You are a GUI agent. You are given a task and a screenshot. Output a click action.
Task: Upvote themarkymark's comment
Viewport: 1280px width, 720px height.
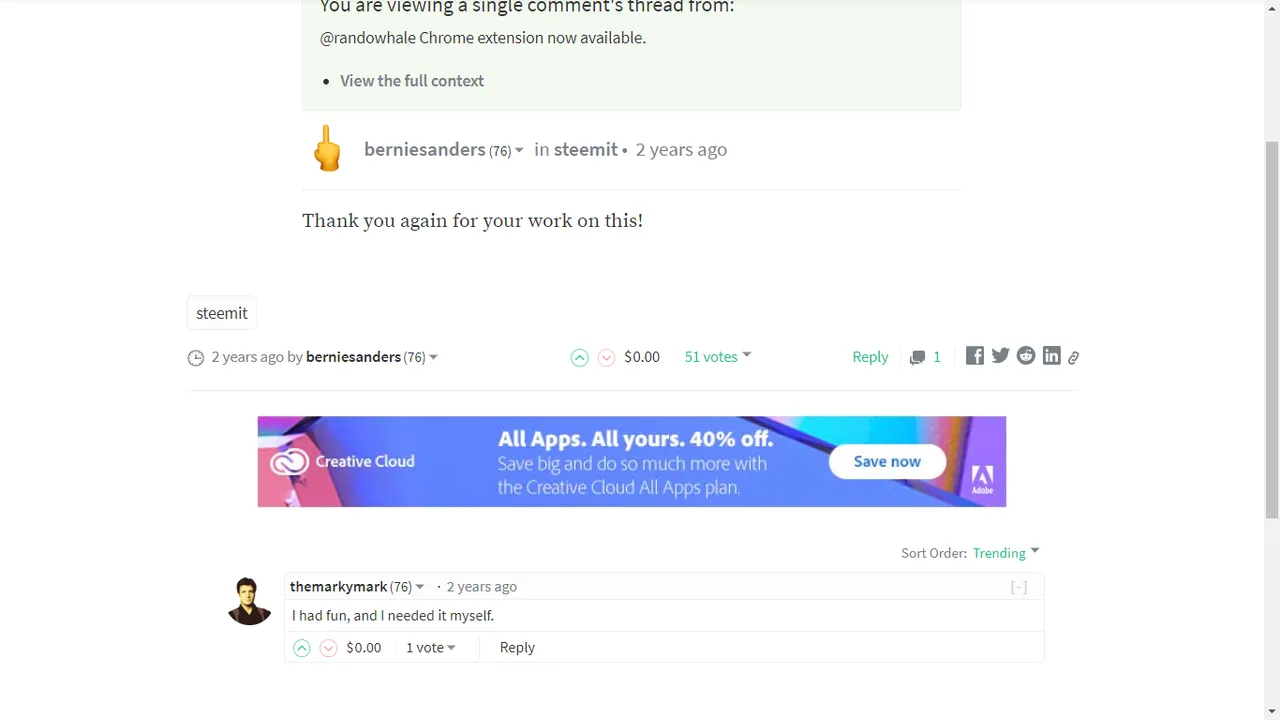(301, 648)
